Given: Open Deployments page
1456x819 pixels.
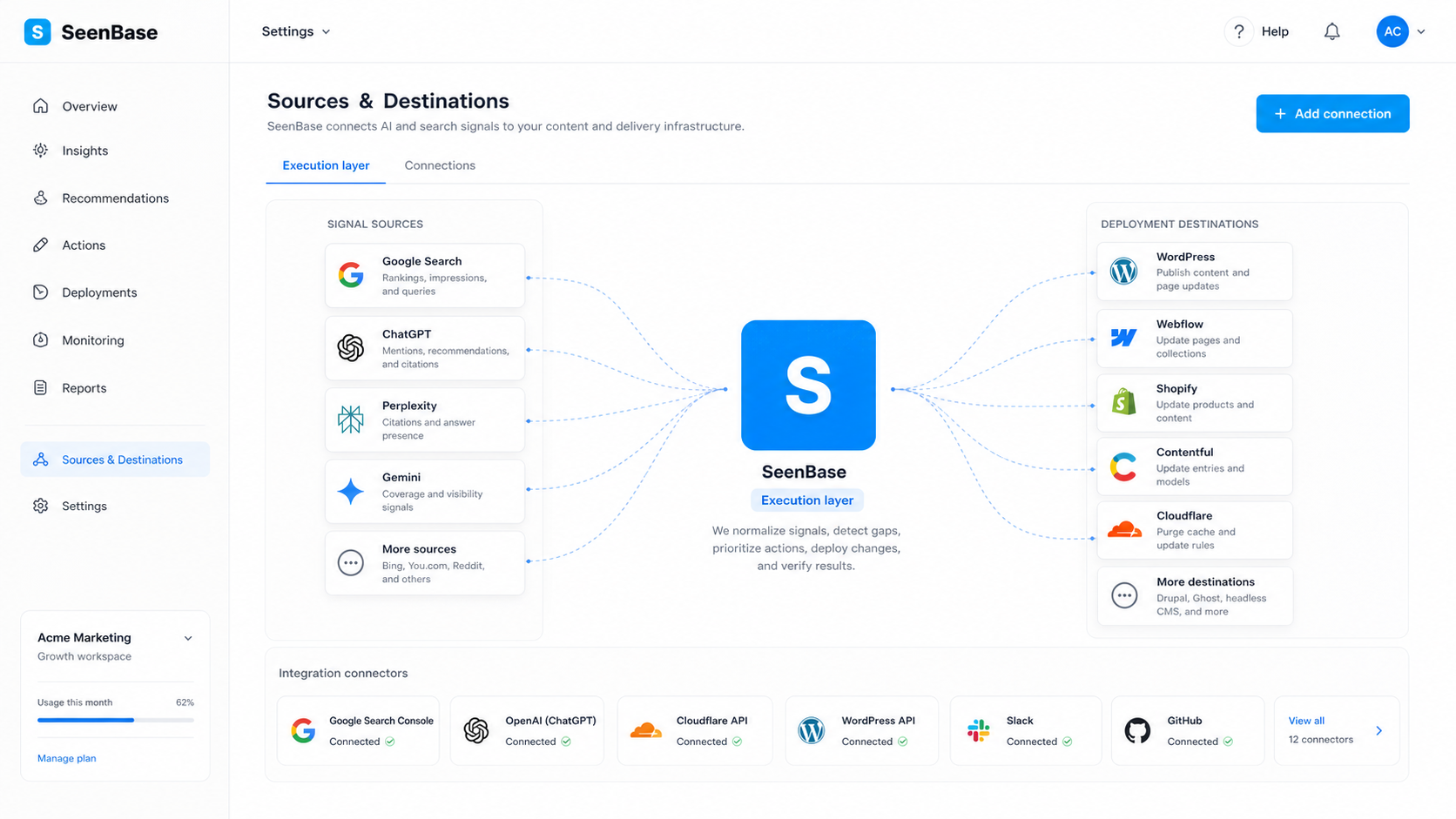Looking at the screenshot, I should [99, 292].
